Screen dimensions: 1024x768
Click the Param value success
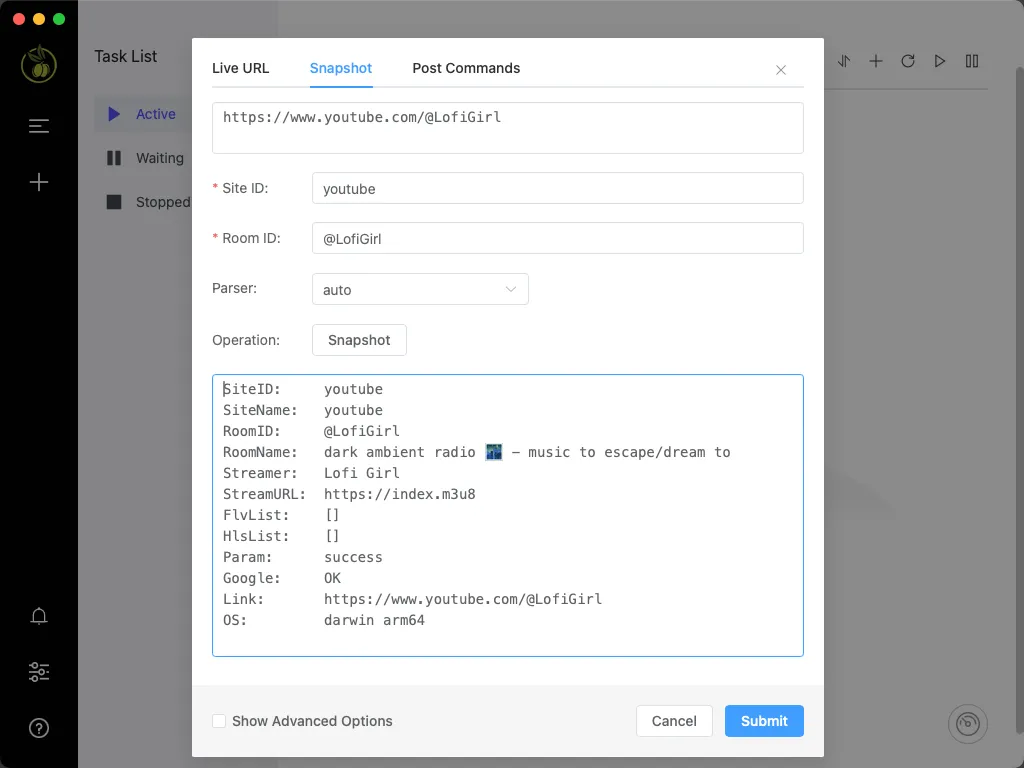point(353,558)
